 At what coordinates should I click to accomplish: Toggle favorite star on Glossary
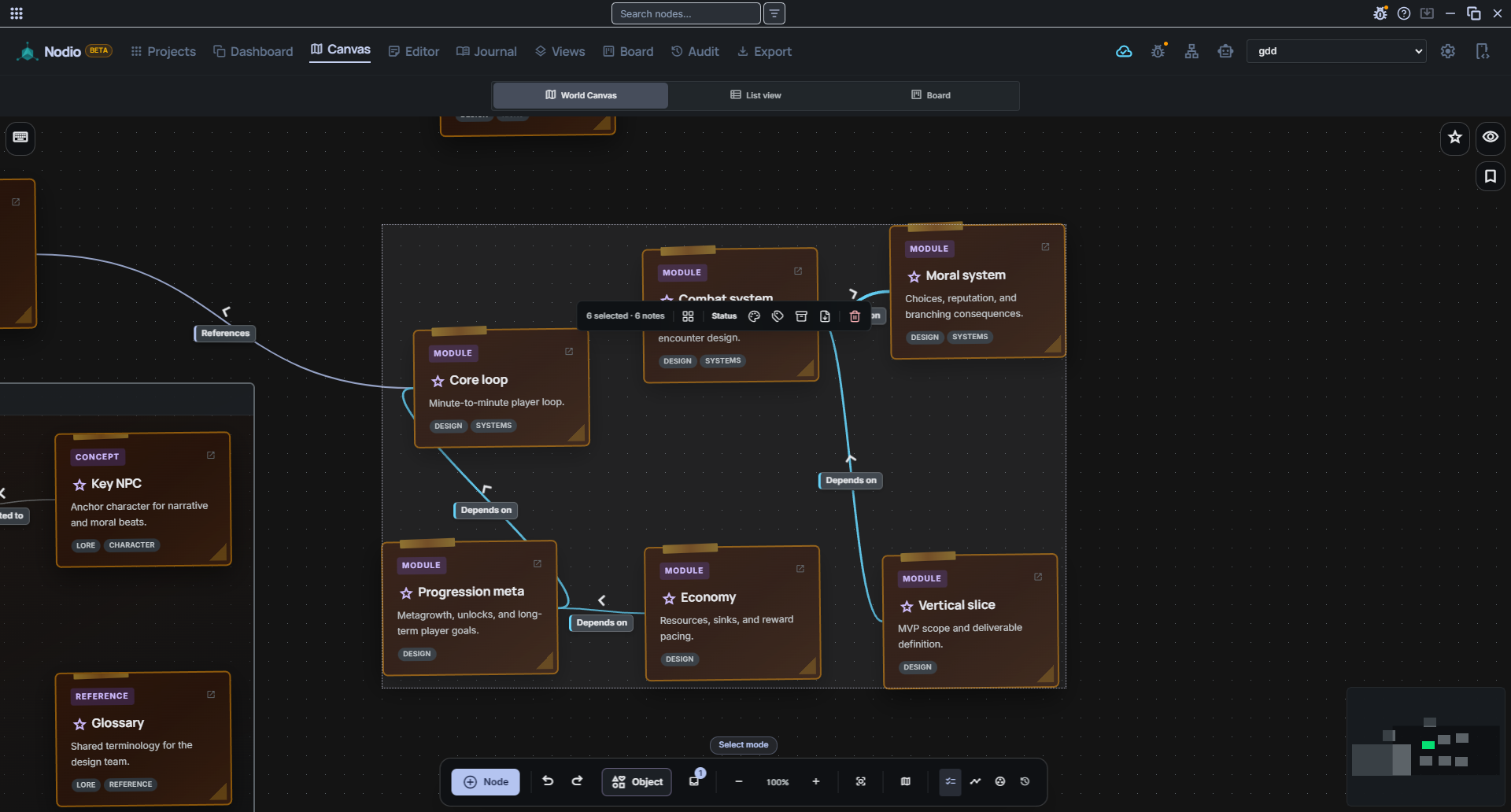pyautogui.click(x=79, y=724)
